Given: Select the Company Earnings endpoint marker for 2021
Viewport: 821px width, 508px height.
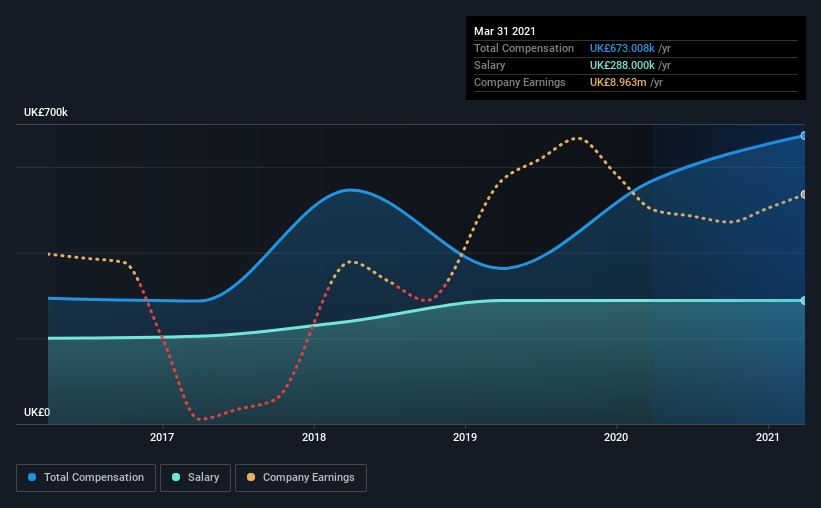Looking at the screenshot, I should point(804,194).
